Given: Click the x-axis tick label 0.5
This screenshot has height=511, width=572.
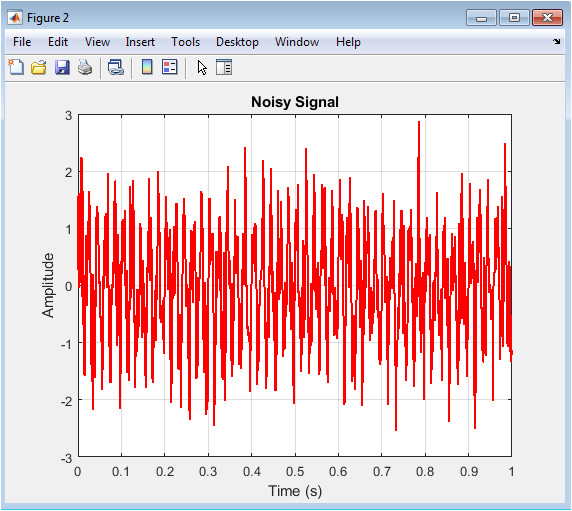Looking at the screenshot, I should click(x=295, y=472).
